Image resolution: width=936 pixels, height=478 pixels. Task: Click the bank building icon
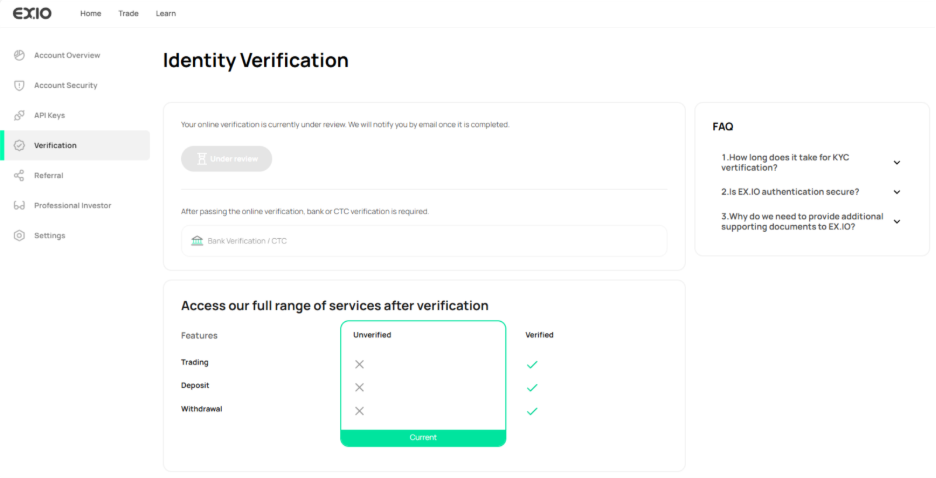pos(197,241)
